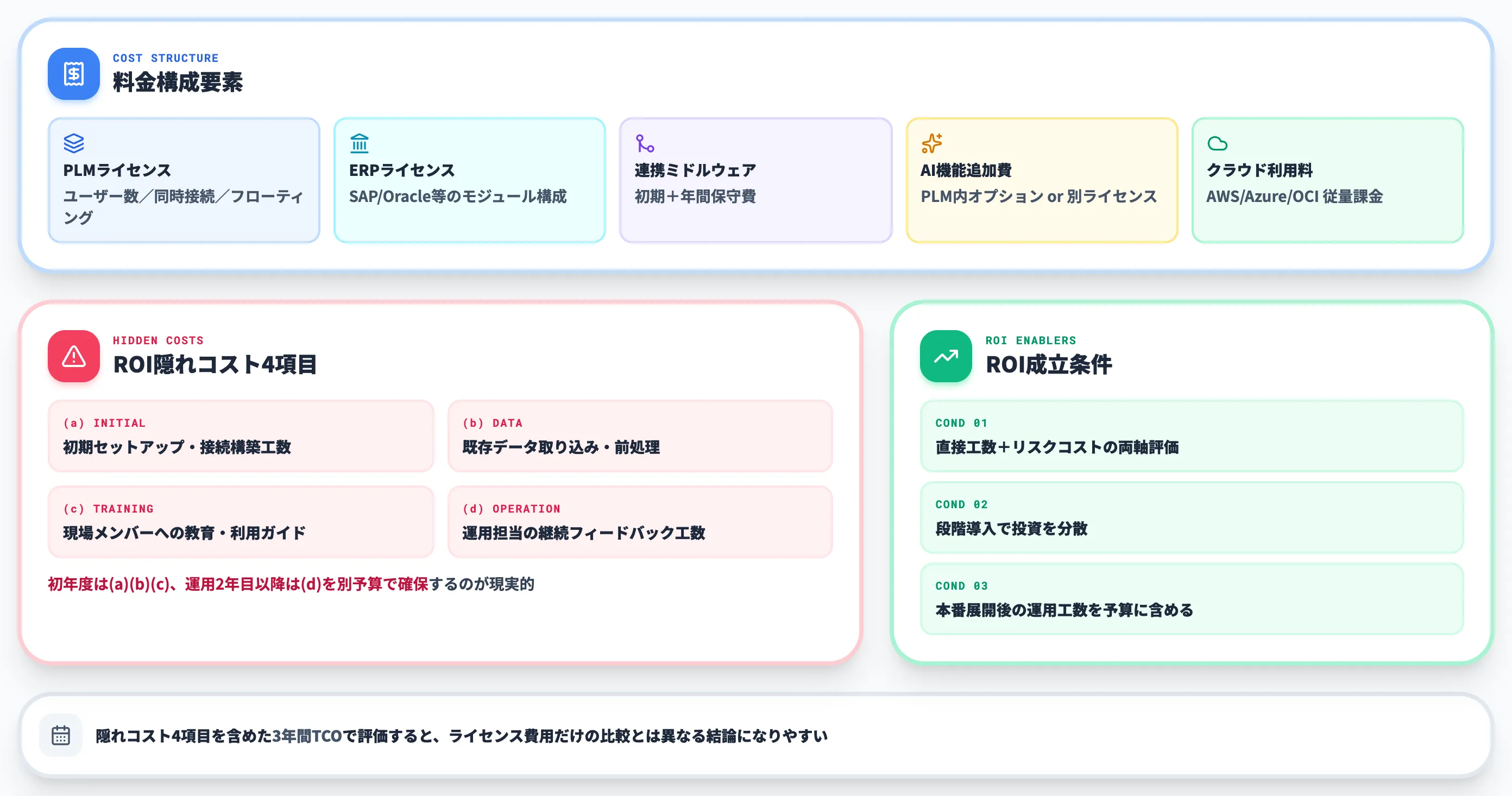Click the green trending-up chart icon

[x=946, y=356]
